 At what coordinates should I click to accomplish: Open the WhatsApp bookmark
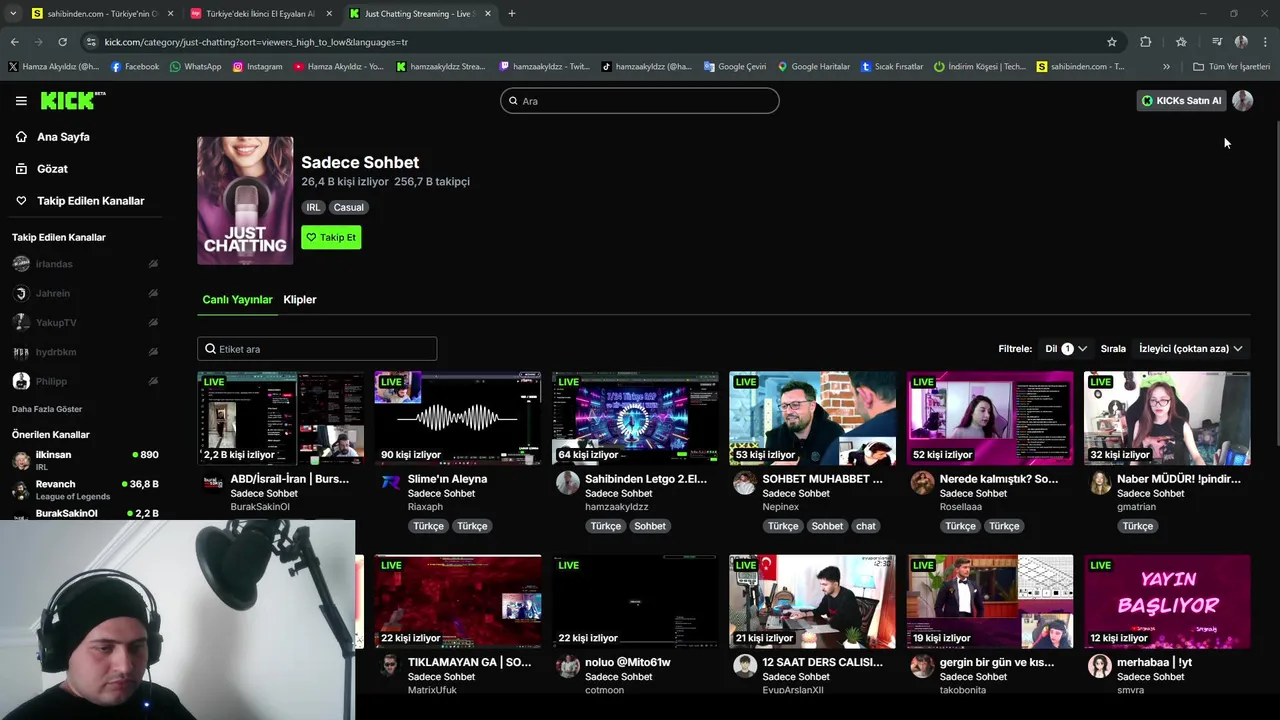coord(196,67)
